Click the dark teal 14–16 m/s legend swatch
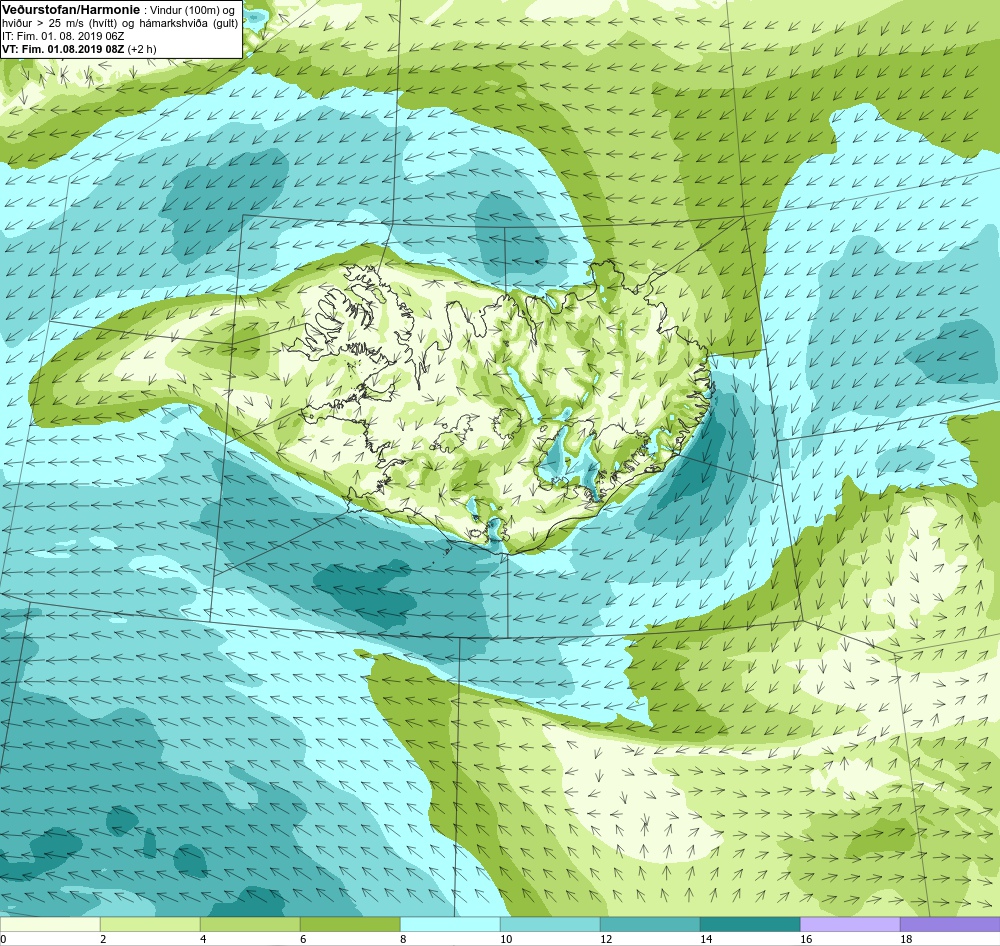The height and width of the screenshot is (946, 1000). (750, 924)
